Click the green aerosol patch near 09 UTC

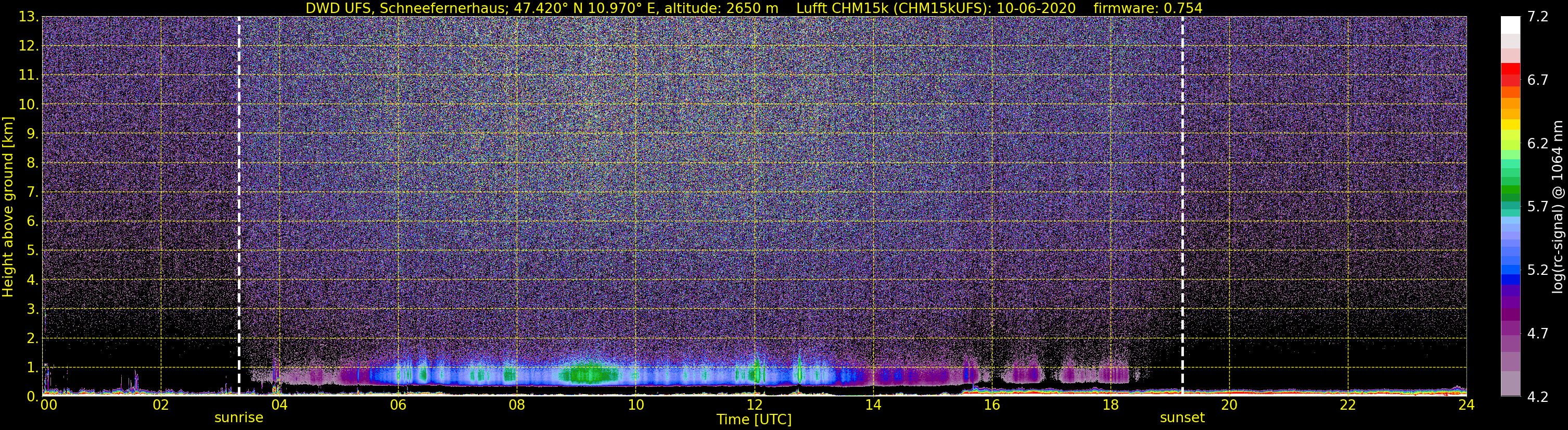pyautogui.click(x=589, y=373)
